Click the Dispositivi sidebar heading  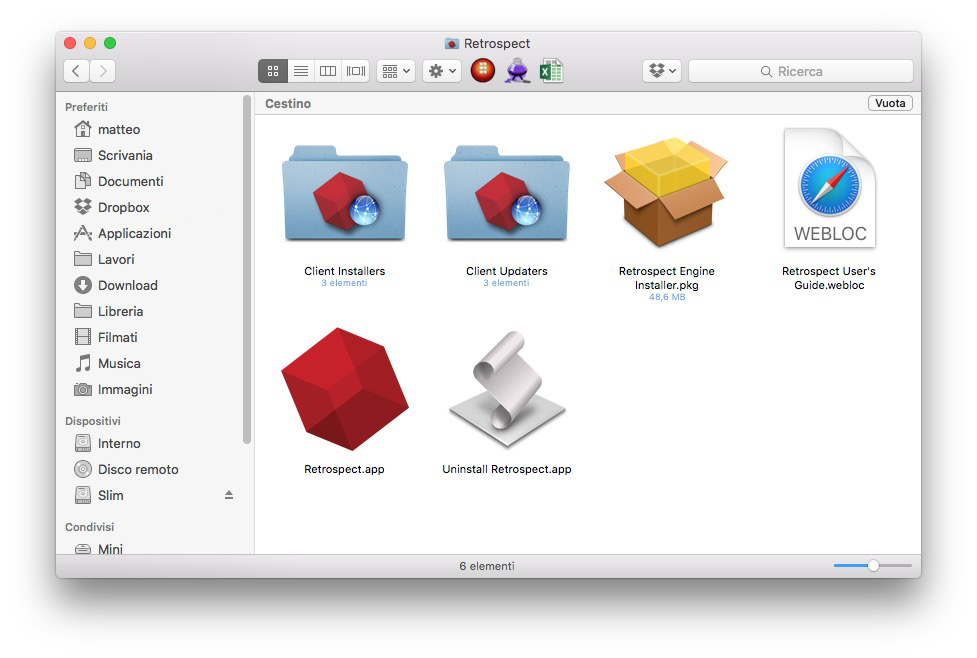pyautogui.click(x=93, y=421)
